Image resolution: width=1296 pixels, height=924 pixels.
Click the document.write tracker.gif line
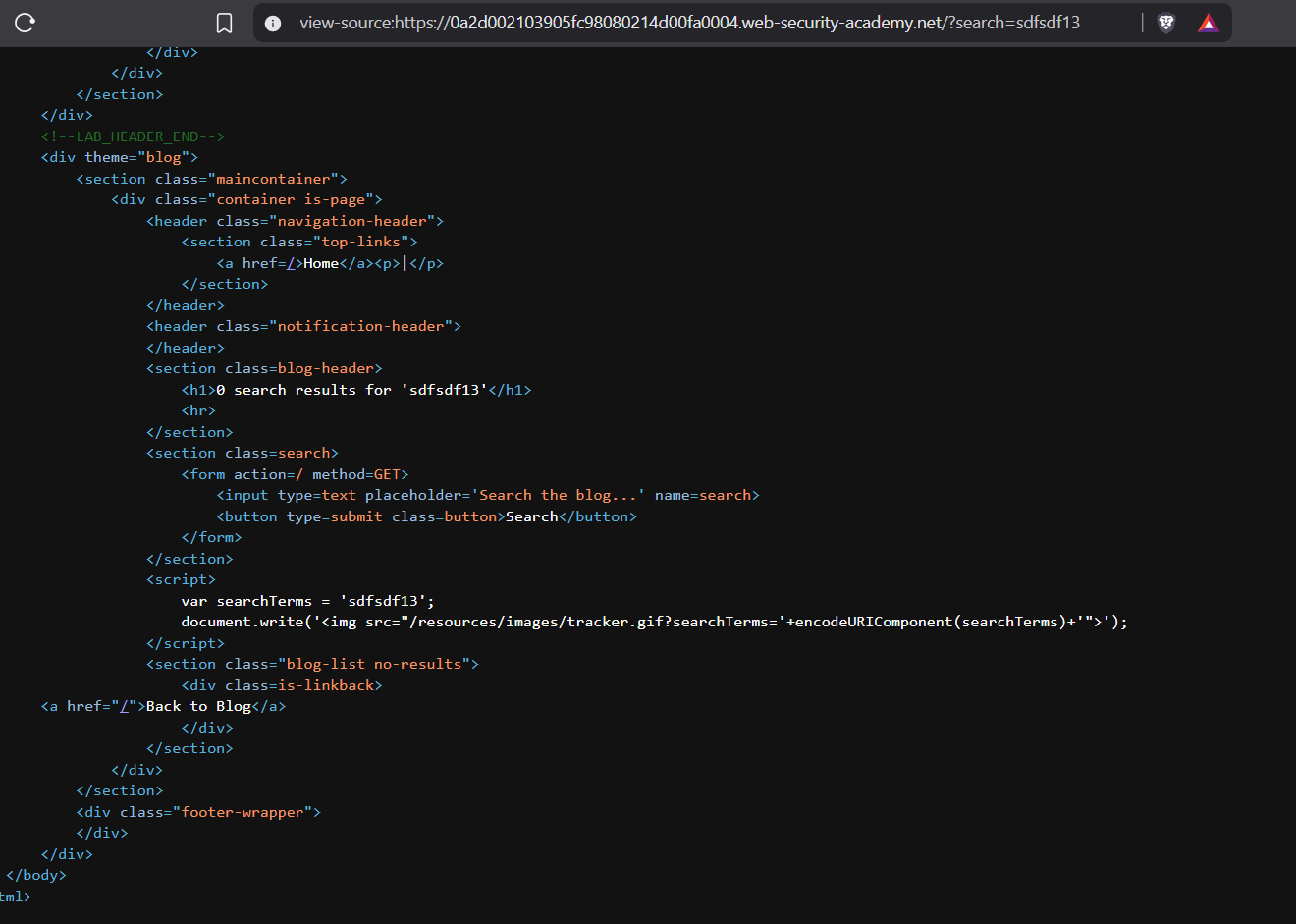654,622
